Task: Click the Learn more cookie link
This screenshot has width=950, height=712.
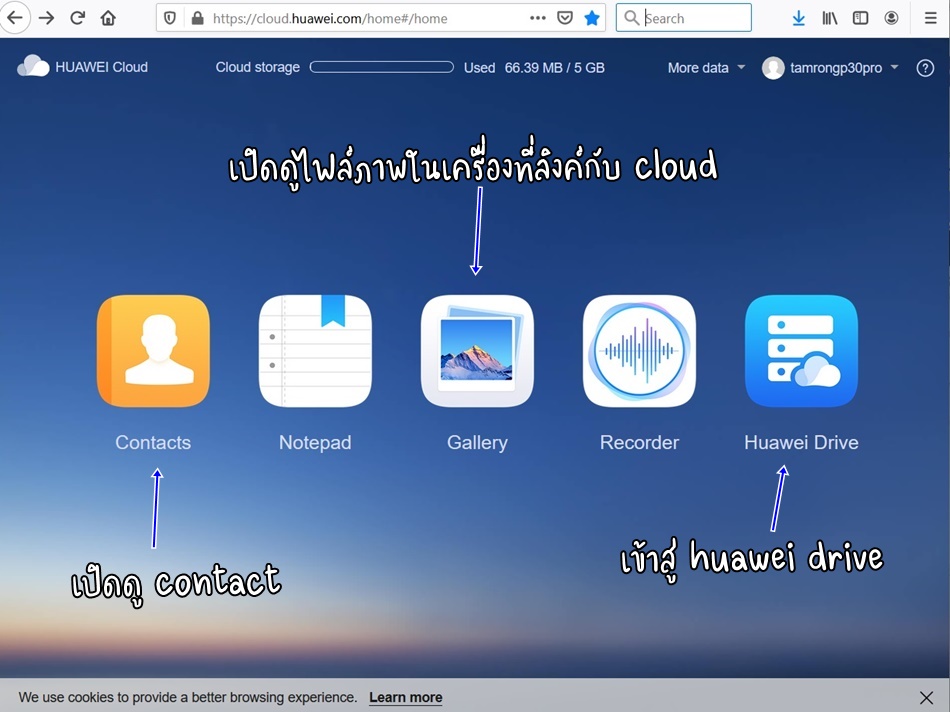Action: coord(406,697)
